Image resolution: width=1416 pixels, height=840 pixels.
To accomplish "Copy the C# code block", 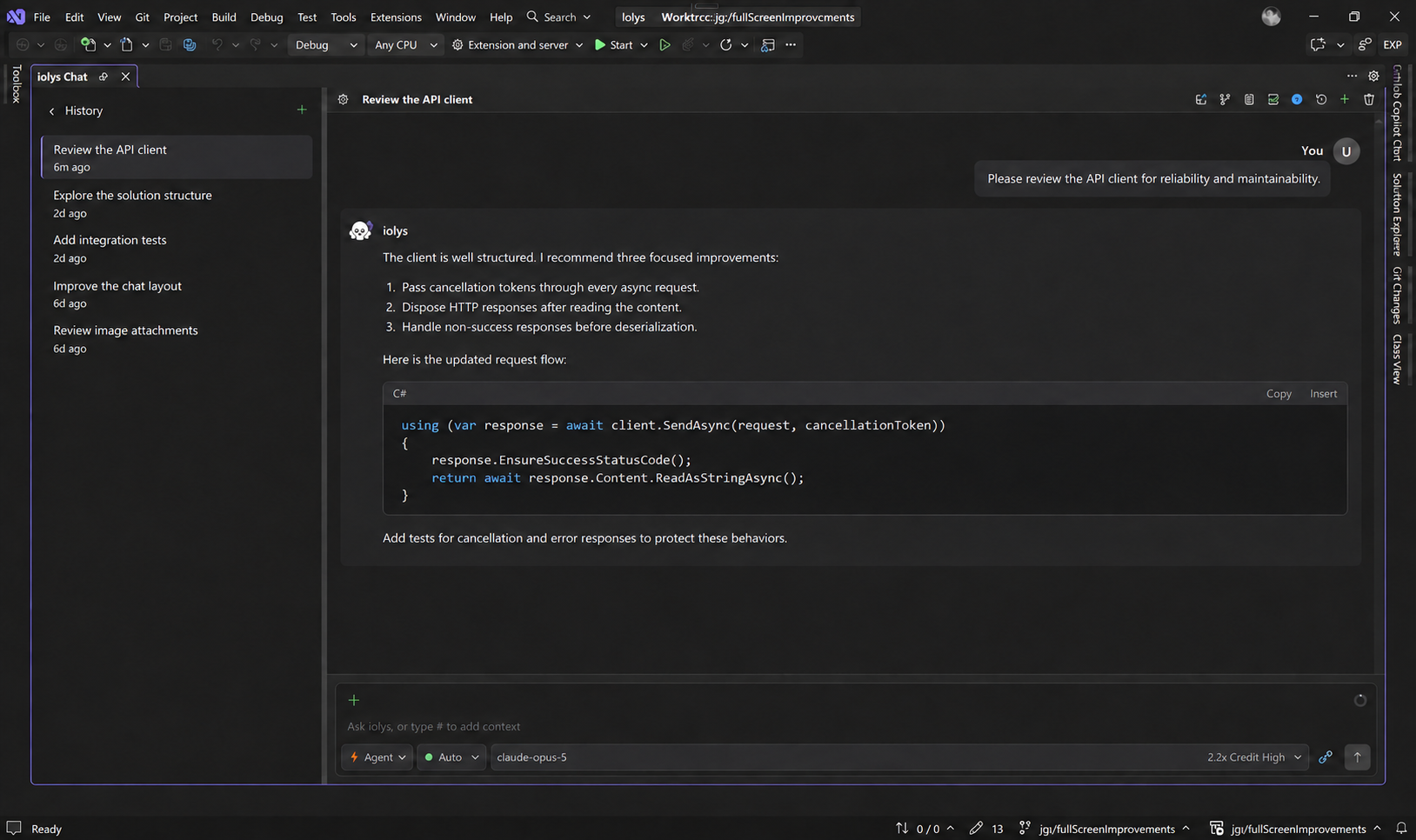I will 1279,394.
